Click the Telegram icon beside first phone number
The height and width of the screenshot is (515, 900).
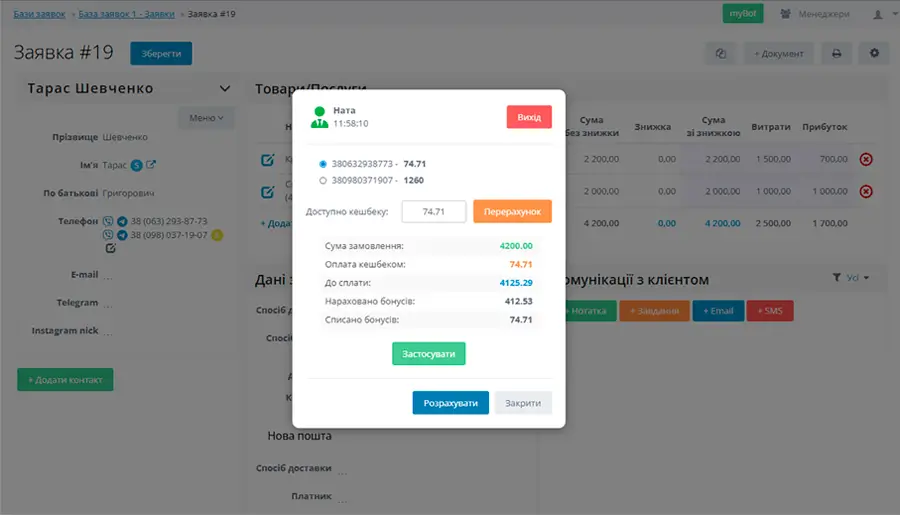pyautogui.click(x=122, y=221)
